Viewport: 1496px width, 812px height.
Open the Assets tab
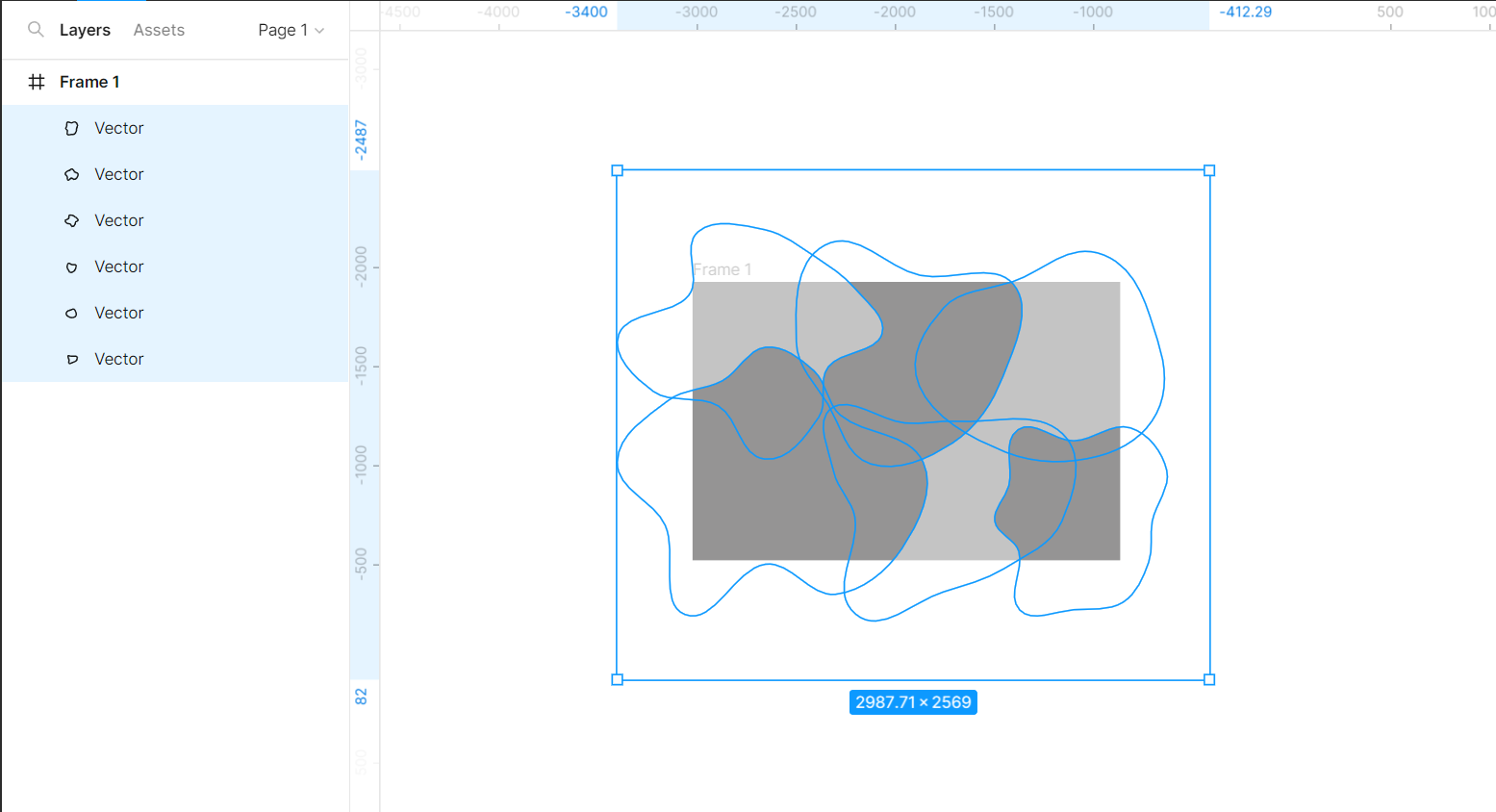[159, 30]
